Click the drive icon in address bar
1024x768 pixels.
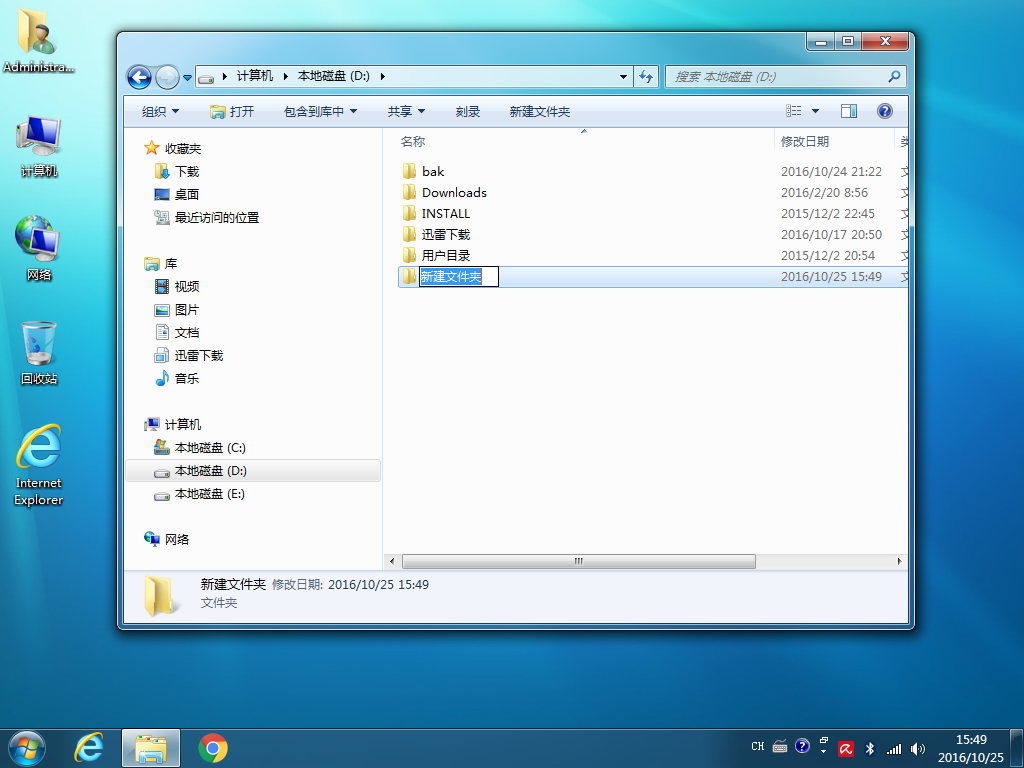tap(206, 77)
